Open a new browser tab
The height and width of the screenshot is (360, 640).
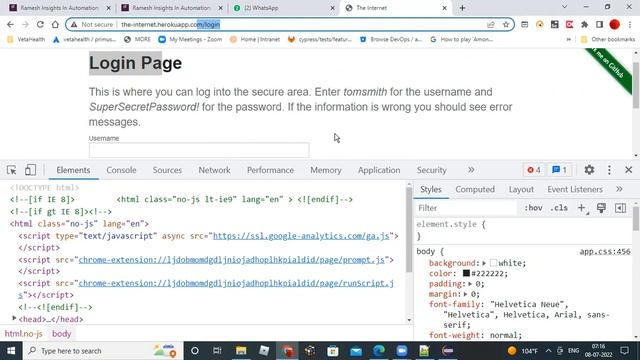tap(462, 8)
